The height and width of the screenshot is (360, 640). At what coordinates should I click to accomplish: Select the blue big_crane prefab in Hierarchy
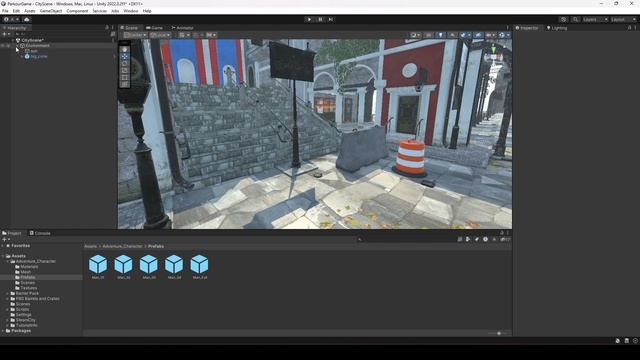click(x=39, y=56)
